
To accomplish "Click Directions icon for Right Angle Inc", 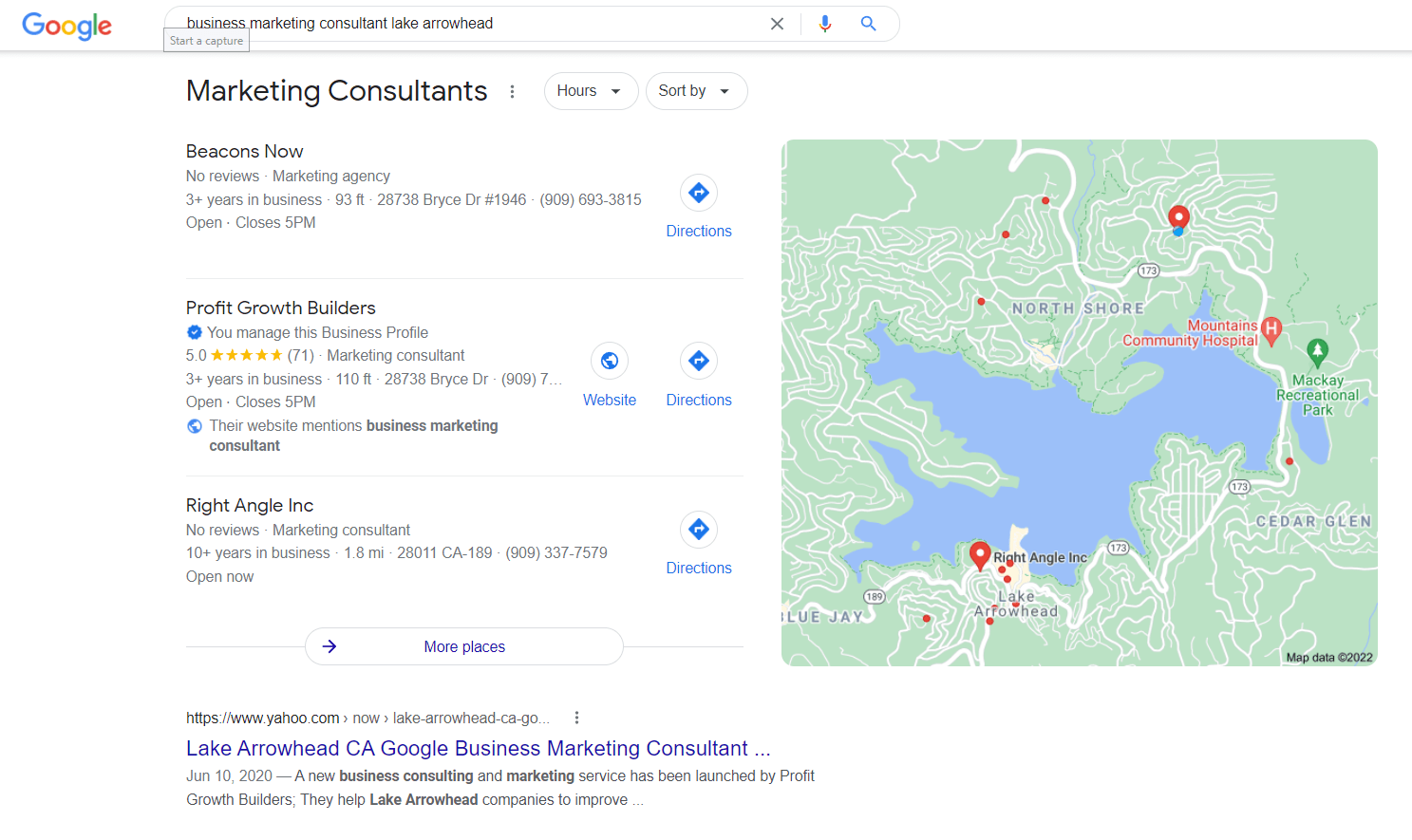I will click(x=699, y=529).
